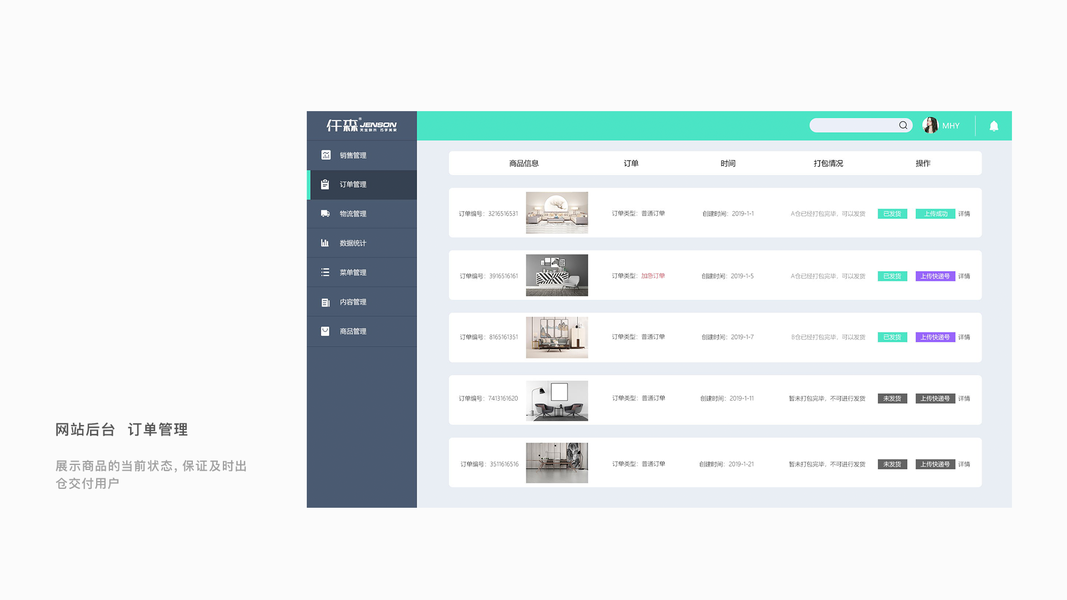This screenshot has width=1067, height=600.
Task: Open 详情 for order 3511616516
Action: coord(964,464)
